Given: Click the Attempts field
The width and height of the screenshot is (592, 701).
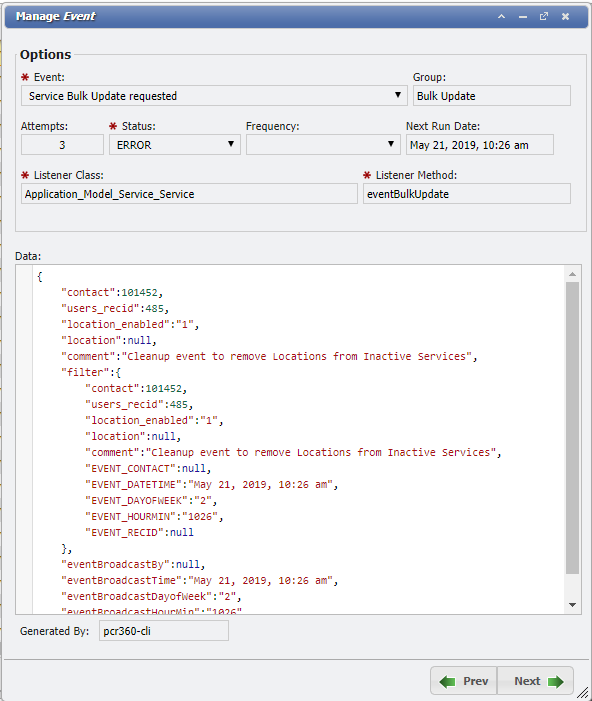Looking at the screenshot, I should 62,145.
